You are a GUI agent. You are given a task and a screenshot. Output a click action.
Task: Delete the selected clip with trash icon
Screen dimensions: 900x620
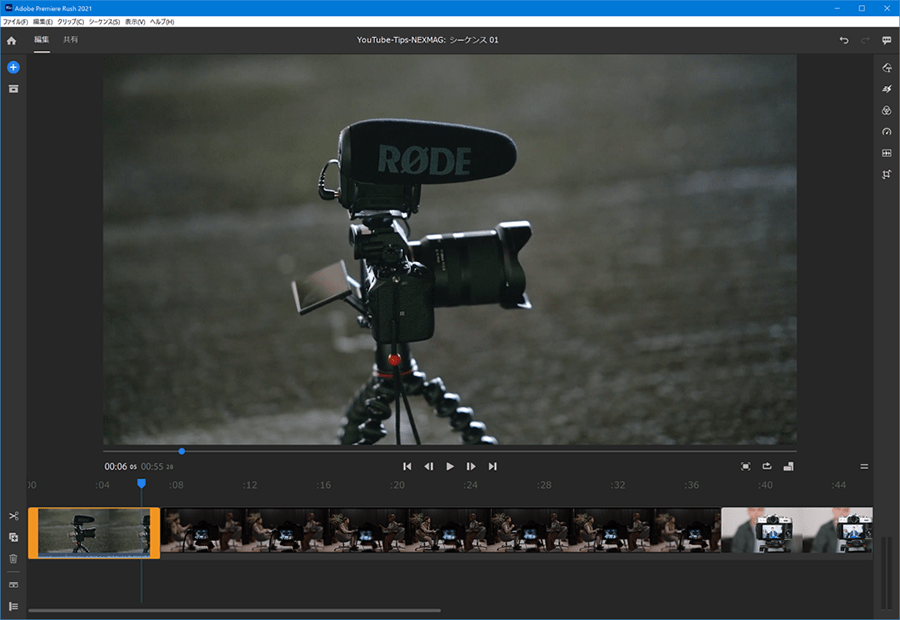pyautogui.click(x=13, y=559)
